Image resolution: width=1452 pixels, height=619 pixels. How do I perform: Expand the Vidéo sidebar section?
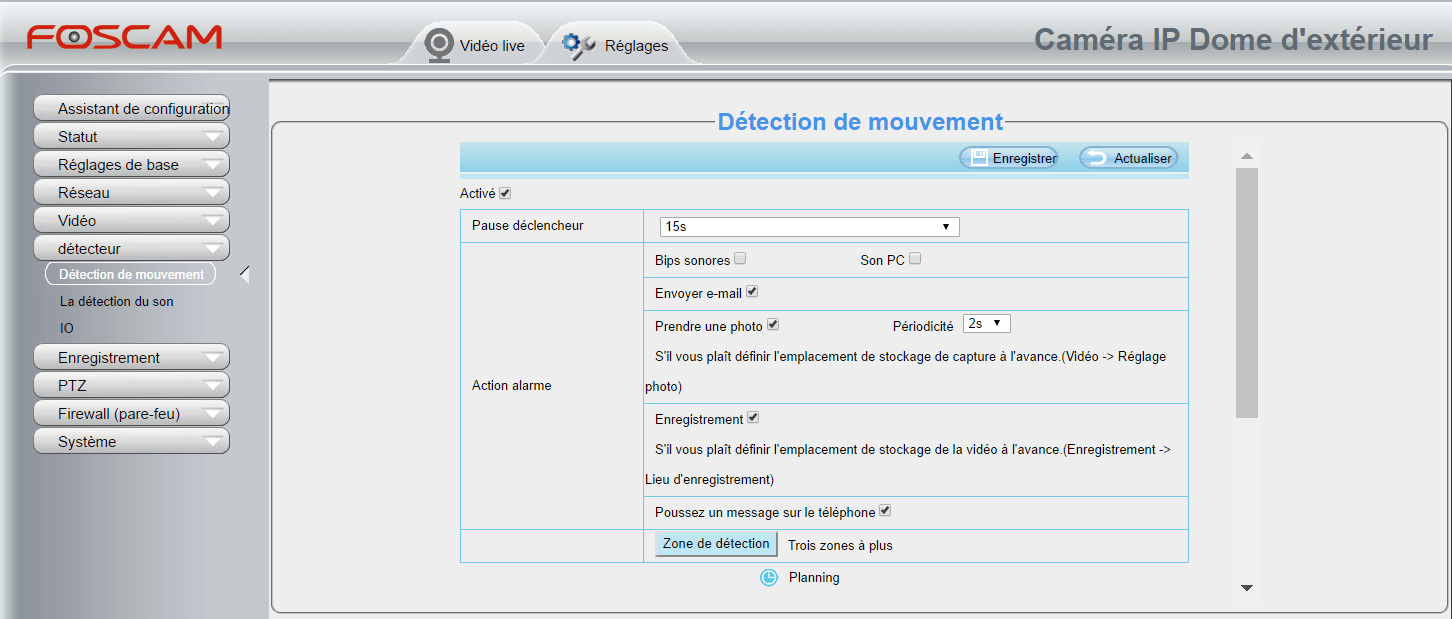(132, 221)
